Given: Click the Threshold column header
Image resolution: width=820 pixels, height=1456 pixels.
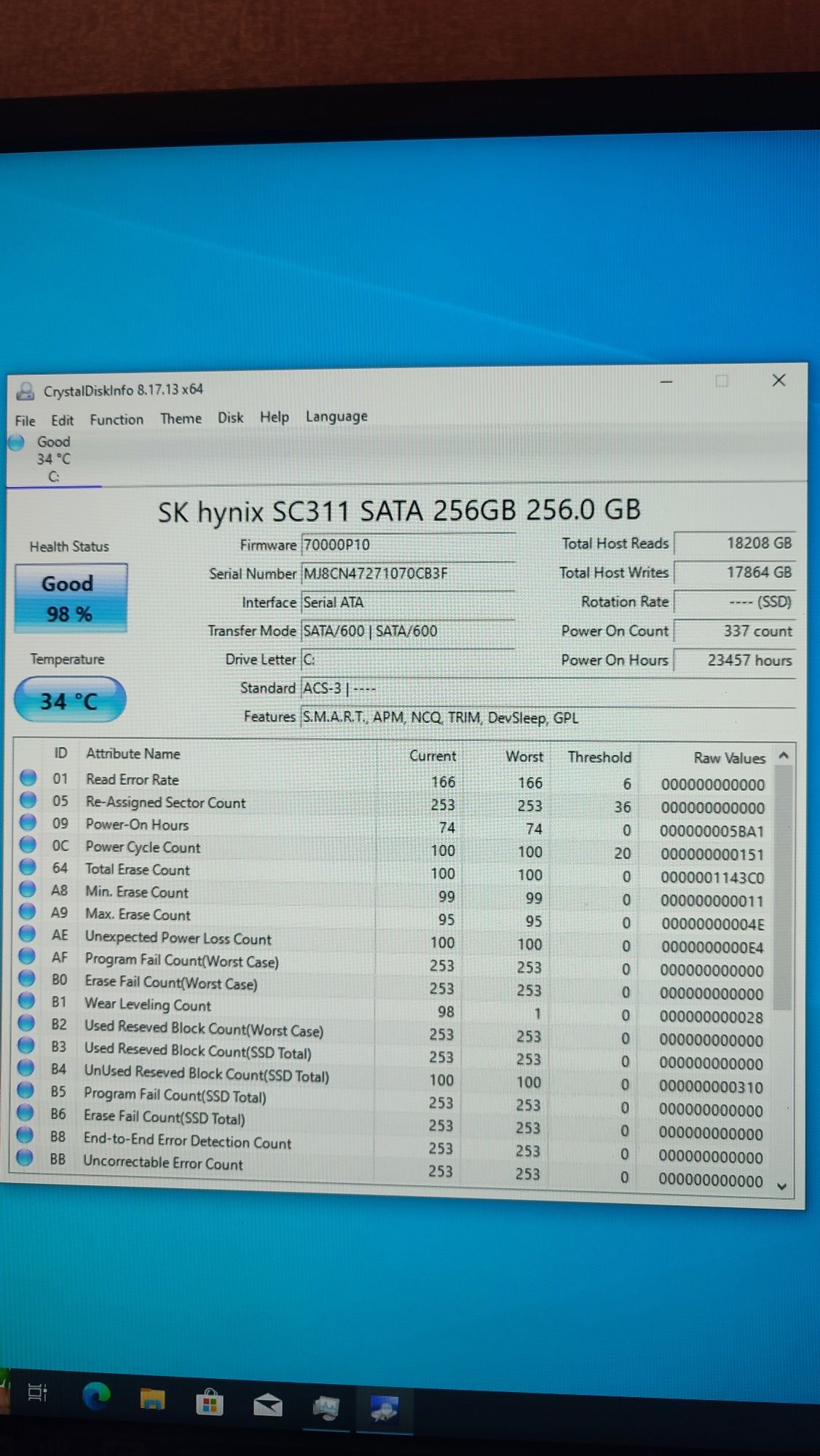Looking at the screenshot, I should point(599,757).
